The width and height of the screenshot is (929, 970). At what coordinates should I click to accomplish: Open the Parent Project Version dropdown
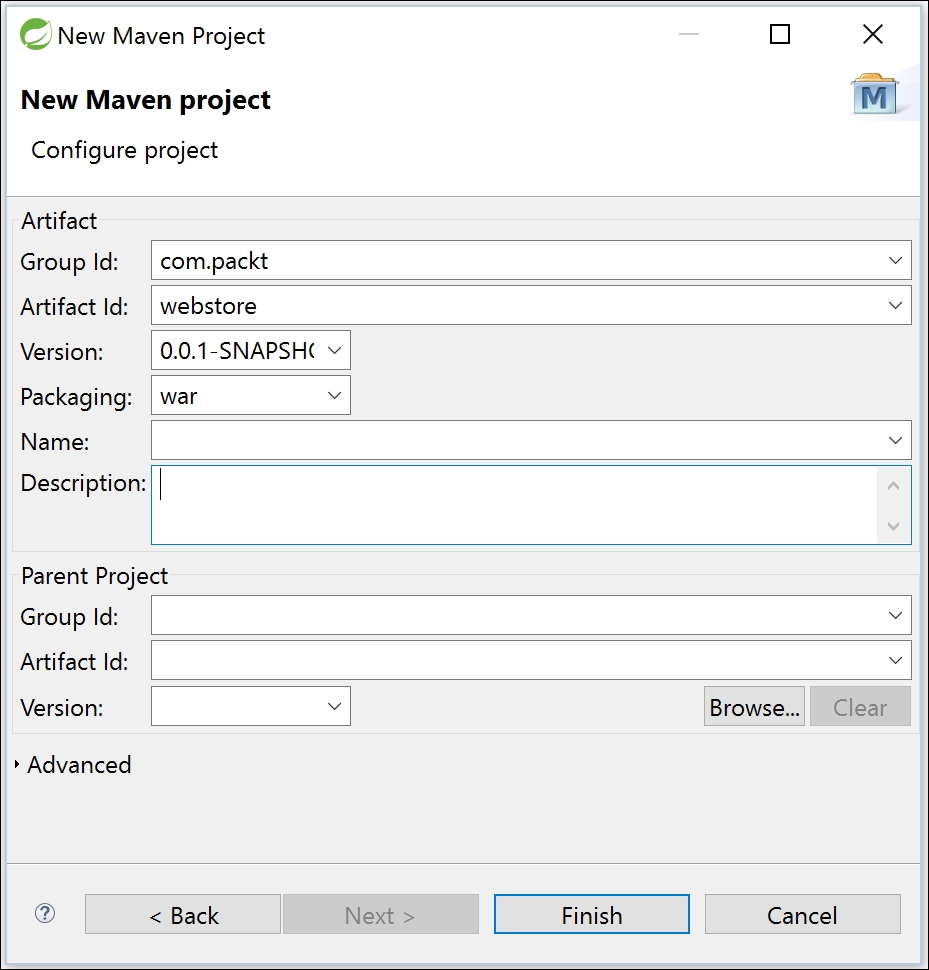(334, 707)
